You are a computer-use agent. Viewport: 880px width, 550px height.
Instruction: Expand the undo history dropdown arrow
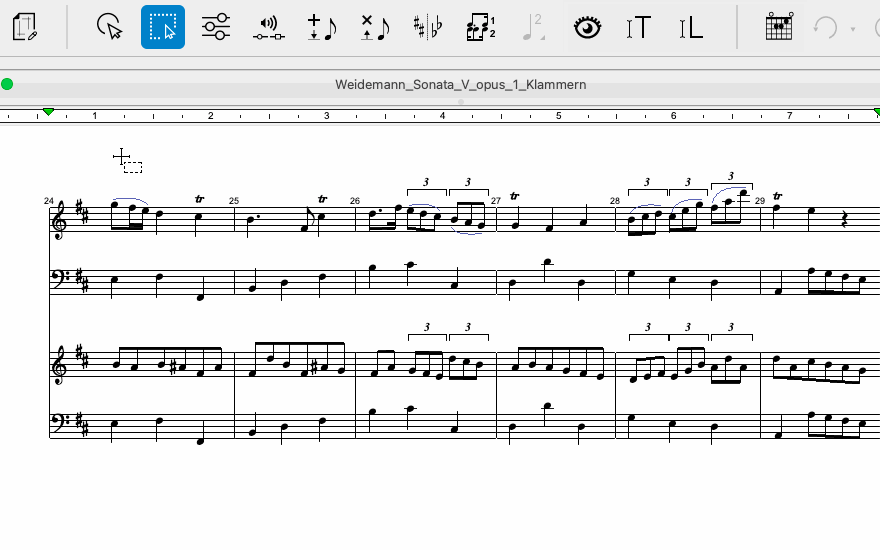click(852, 28)
